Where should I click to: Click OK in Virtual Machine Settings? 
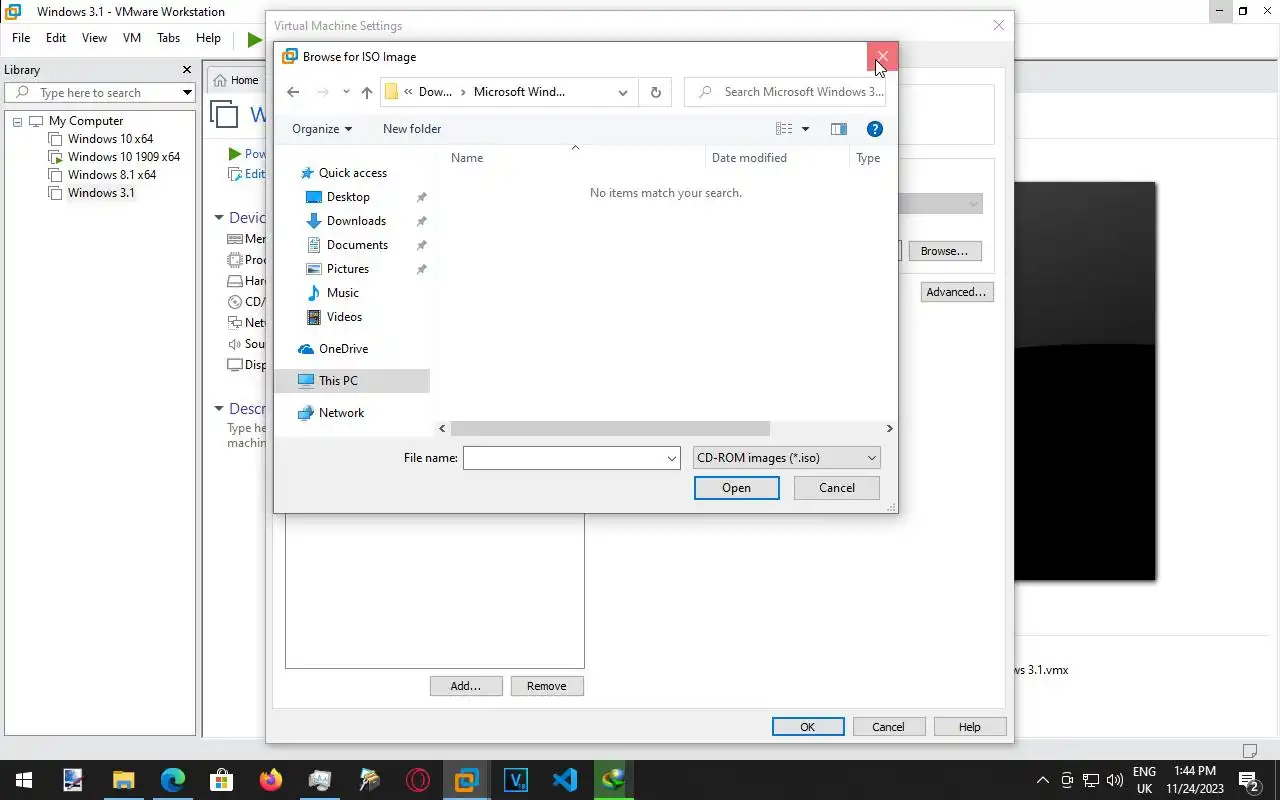pos(808,727)
